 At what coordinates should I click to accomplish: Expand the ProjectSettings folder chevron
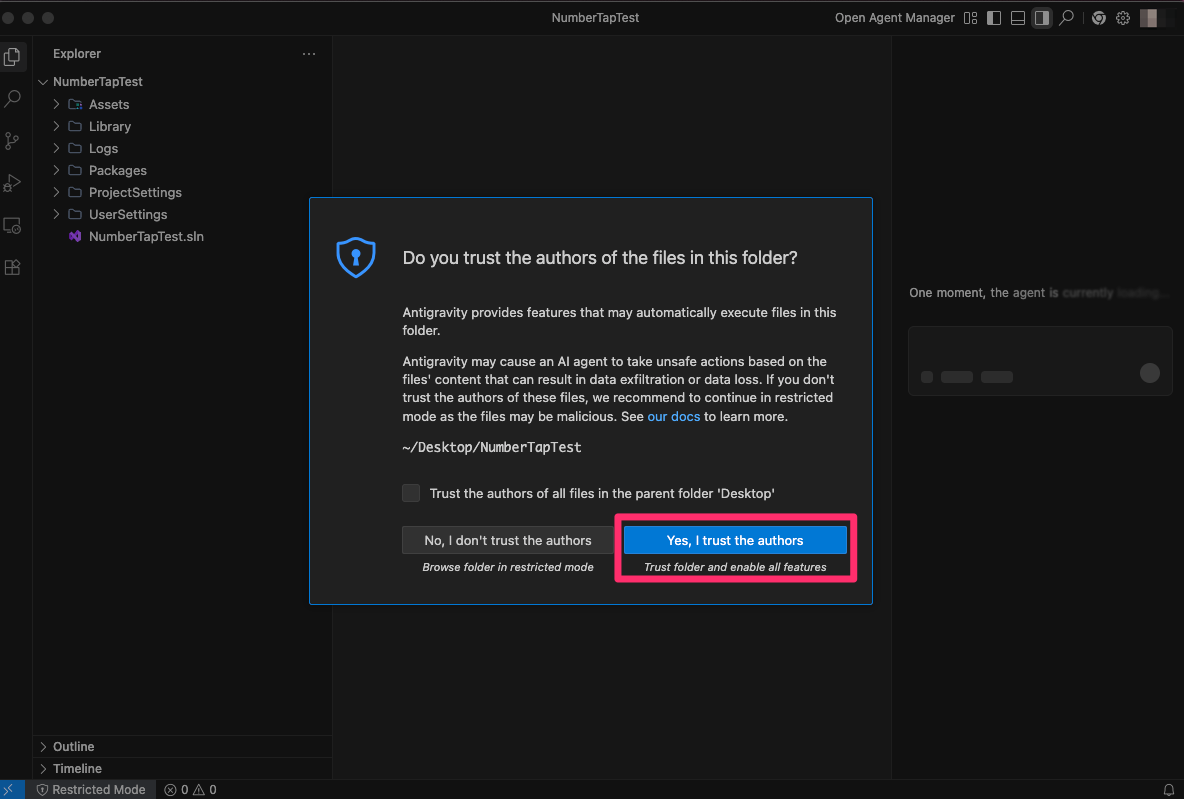[56, 192]
